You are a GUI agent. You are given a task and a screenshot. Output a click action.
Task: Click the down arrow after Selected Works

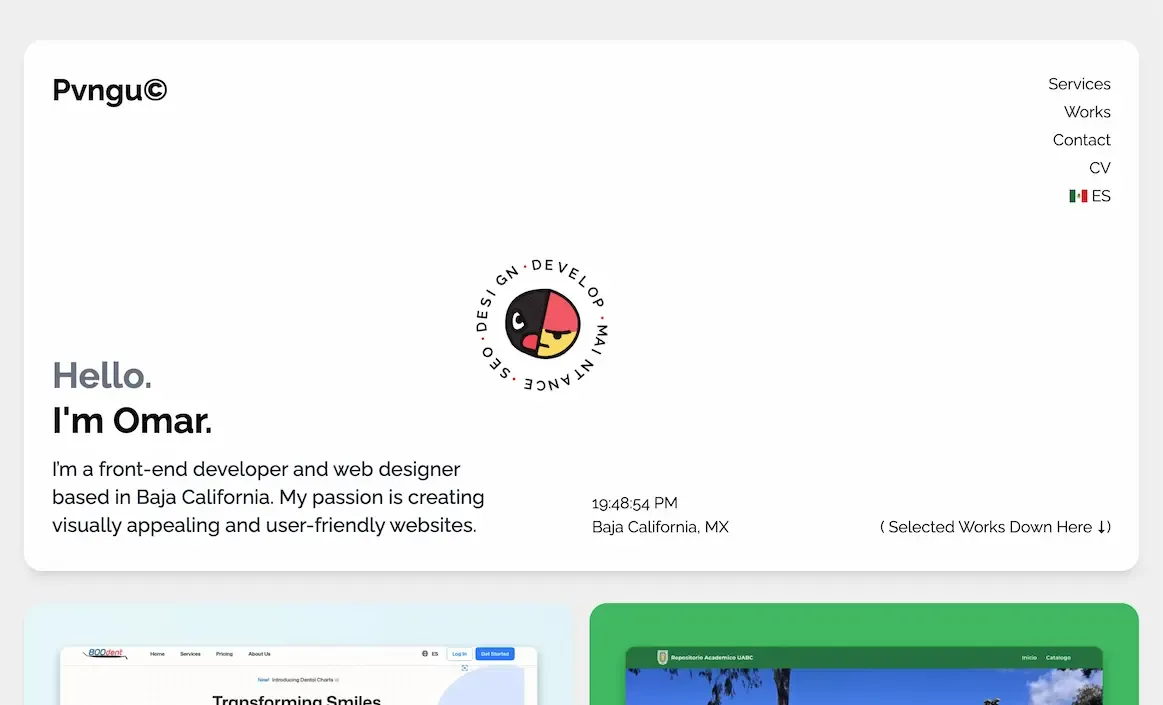coord(1102,527)
